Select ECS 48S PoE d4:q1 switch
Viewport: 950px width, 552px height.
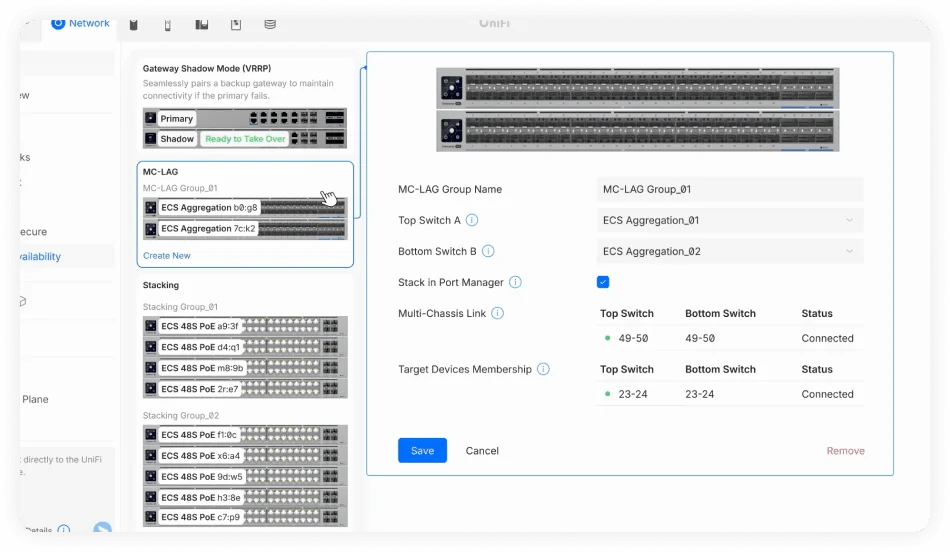coord(245,347)
